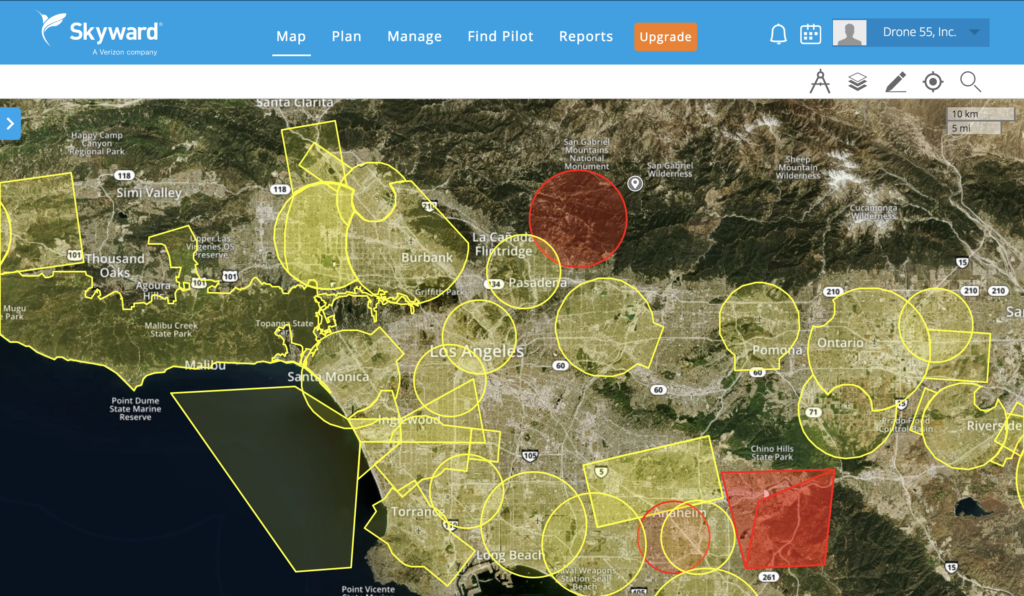Click the Skyward logo

coord(100,32)
